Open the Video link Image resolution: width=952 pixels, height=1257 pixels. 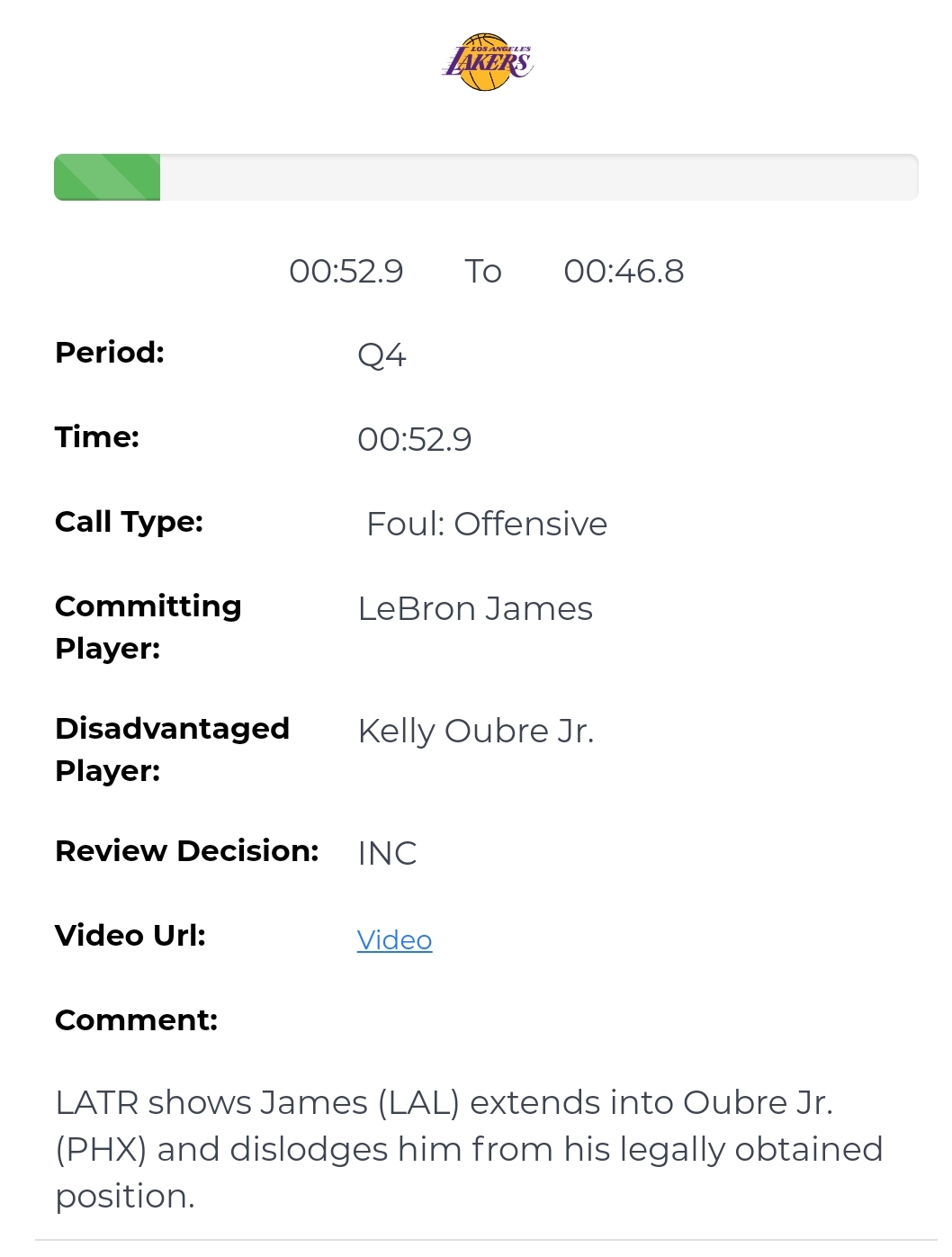[x=394, y=939]
